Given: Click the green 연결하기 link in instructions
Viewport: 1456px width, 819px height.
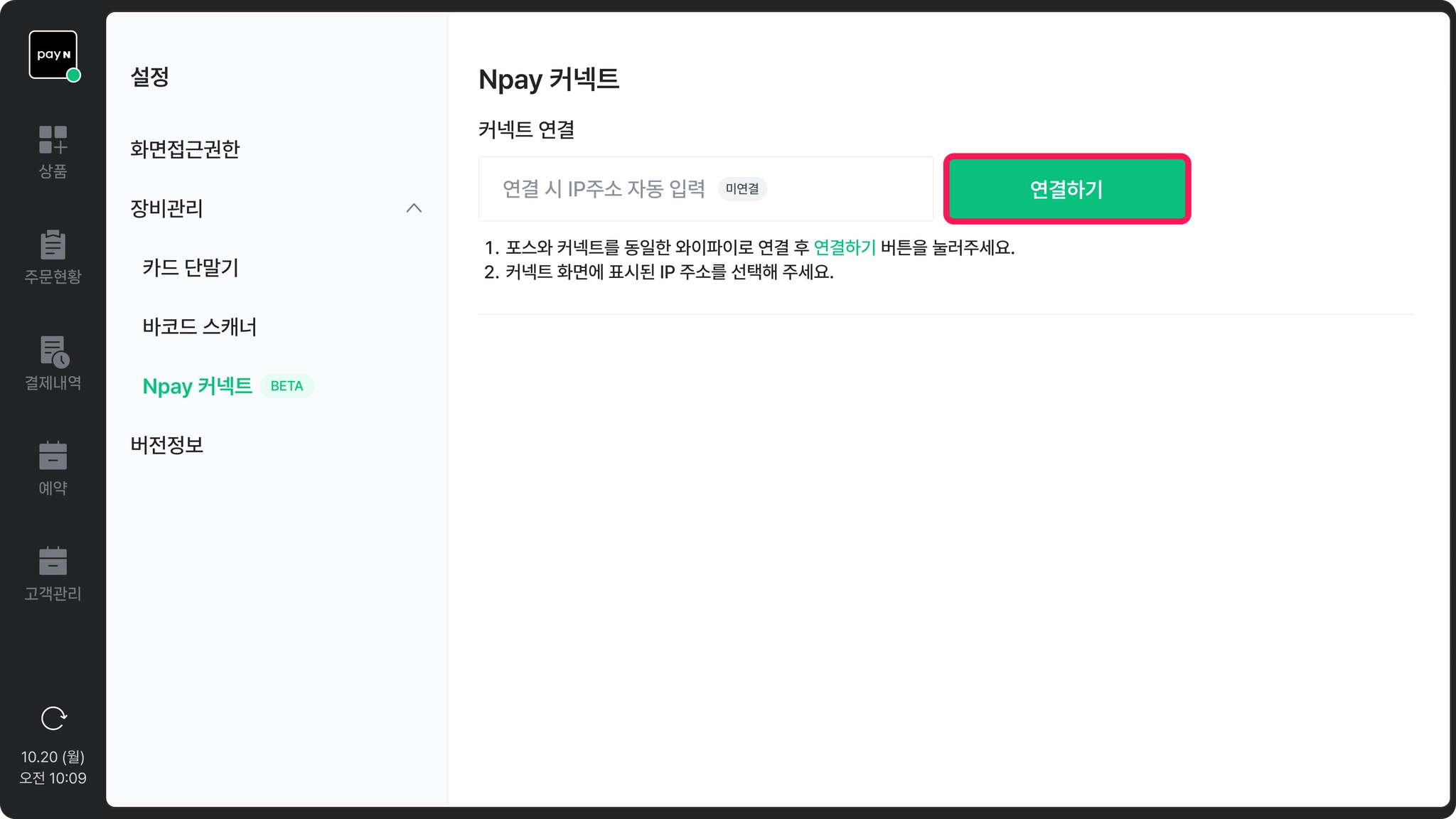Looking at the screenshot, I should coord(844,247).
